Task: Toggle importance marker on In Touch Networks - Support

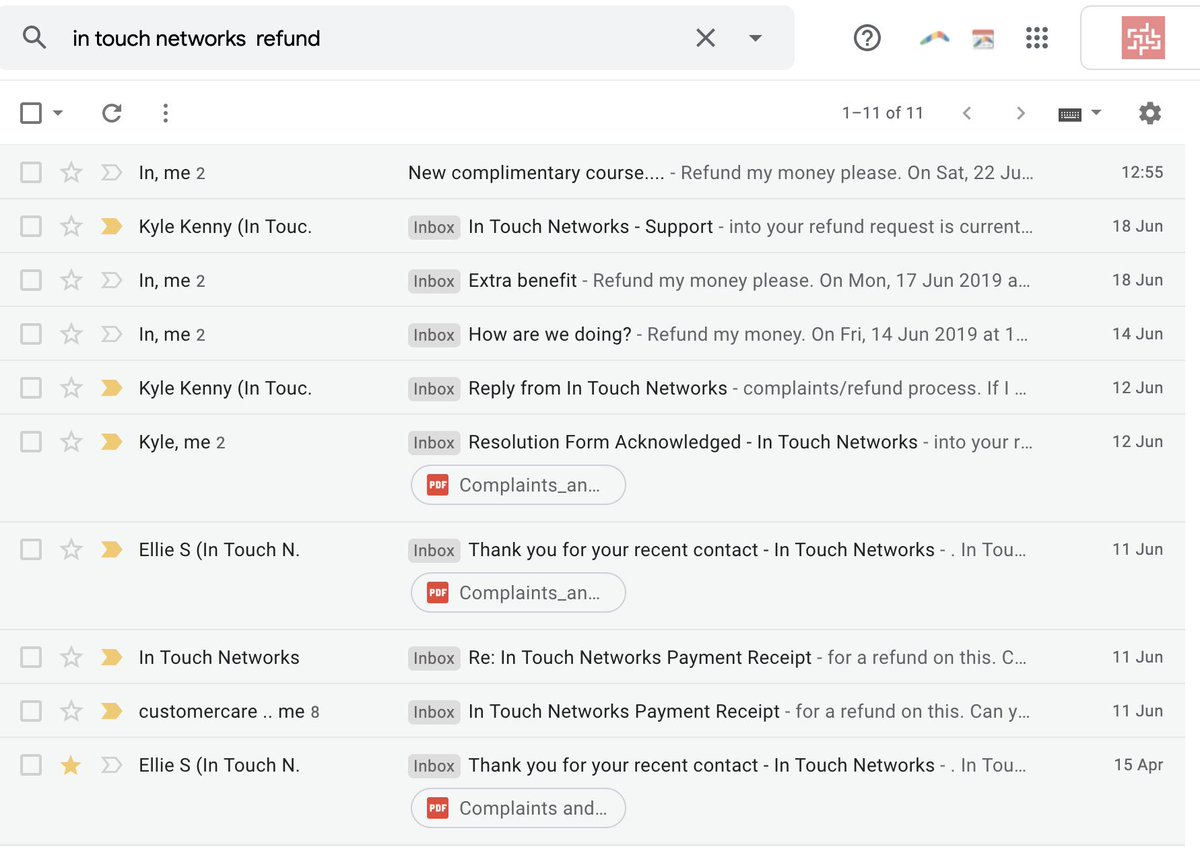Action: pos(111,227)
